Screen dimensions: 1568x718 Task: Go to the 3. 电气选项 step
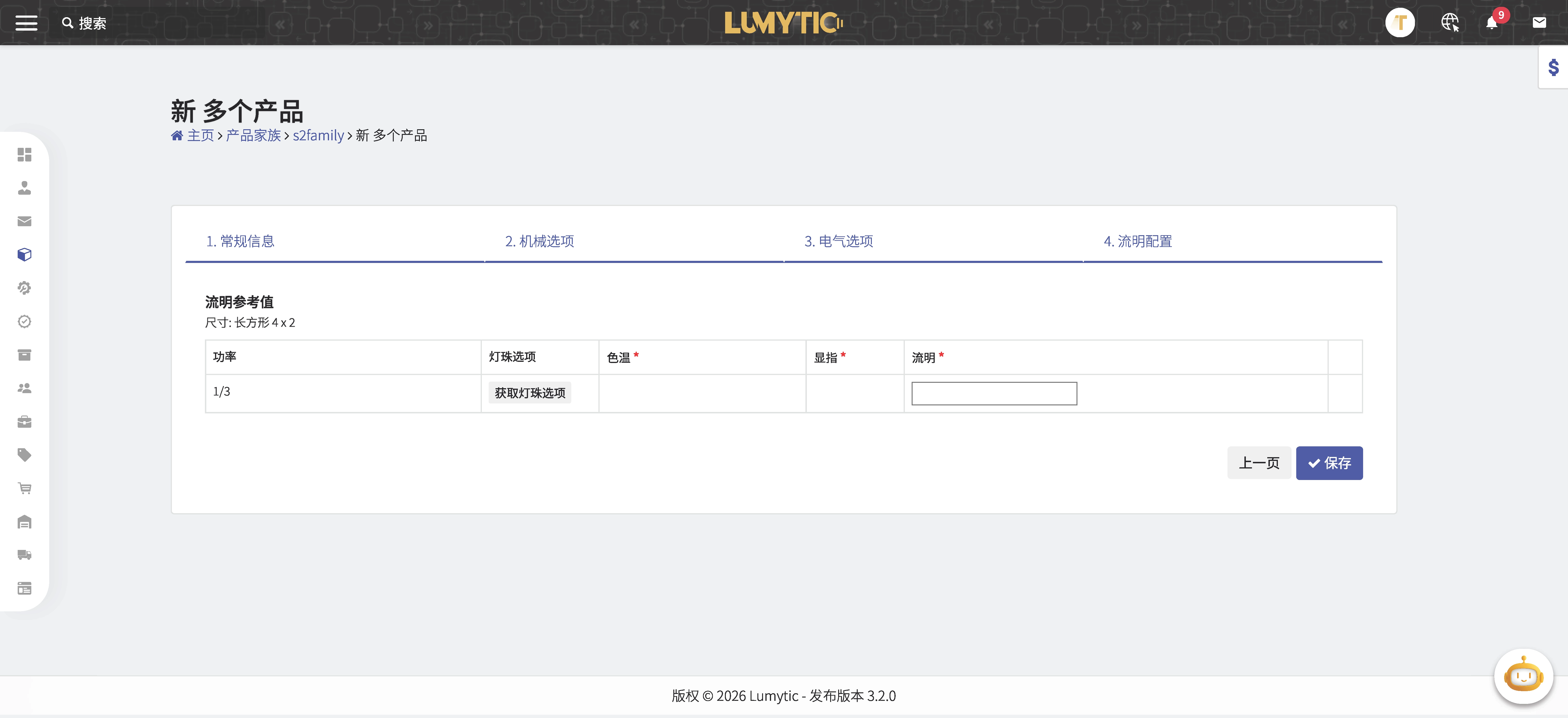tap(839, 241)
